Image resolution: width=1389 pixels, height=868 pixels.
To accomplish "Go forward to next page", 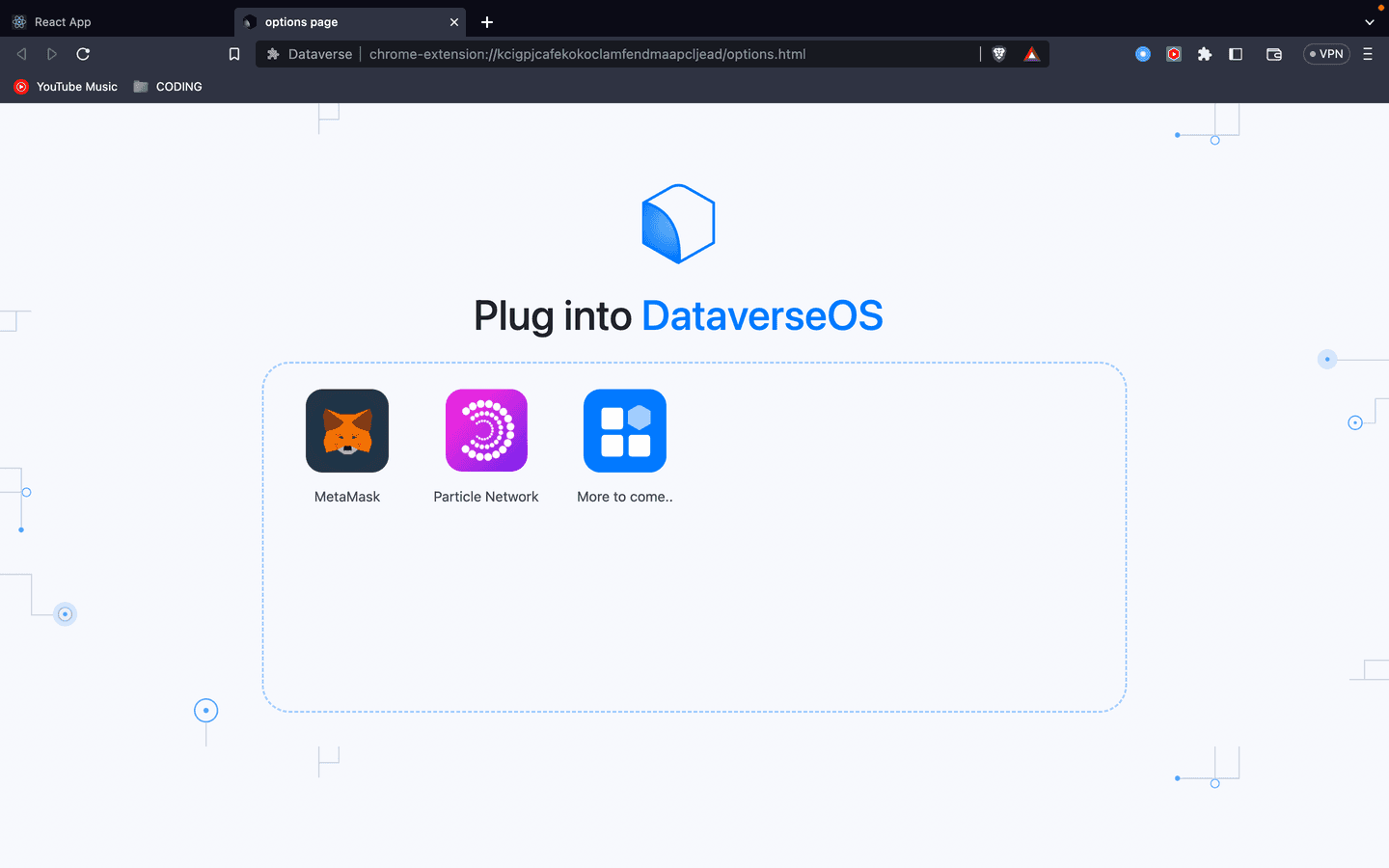I will point(52,54).
